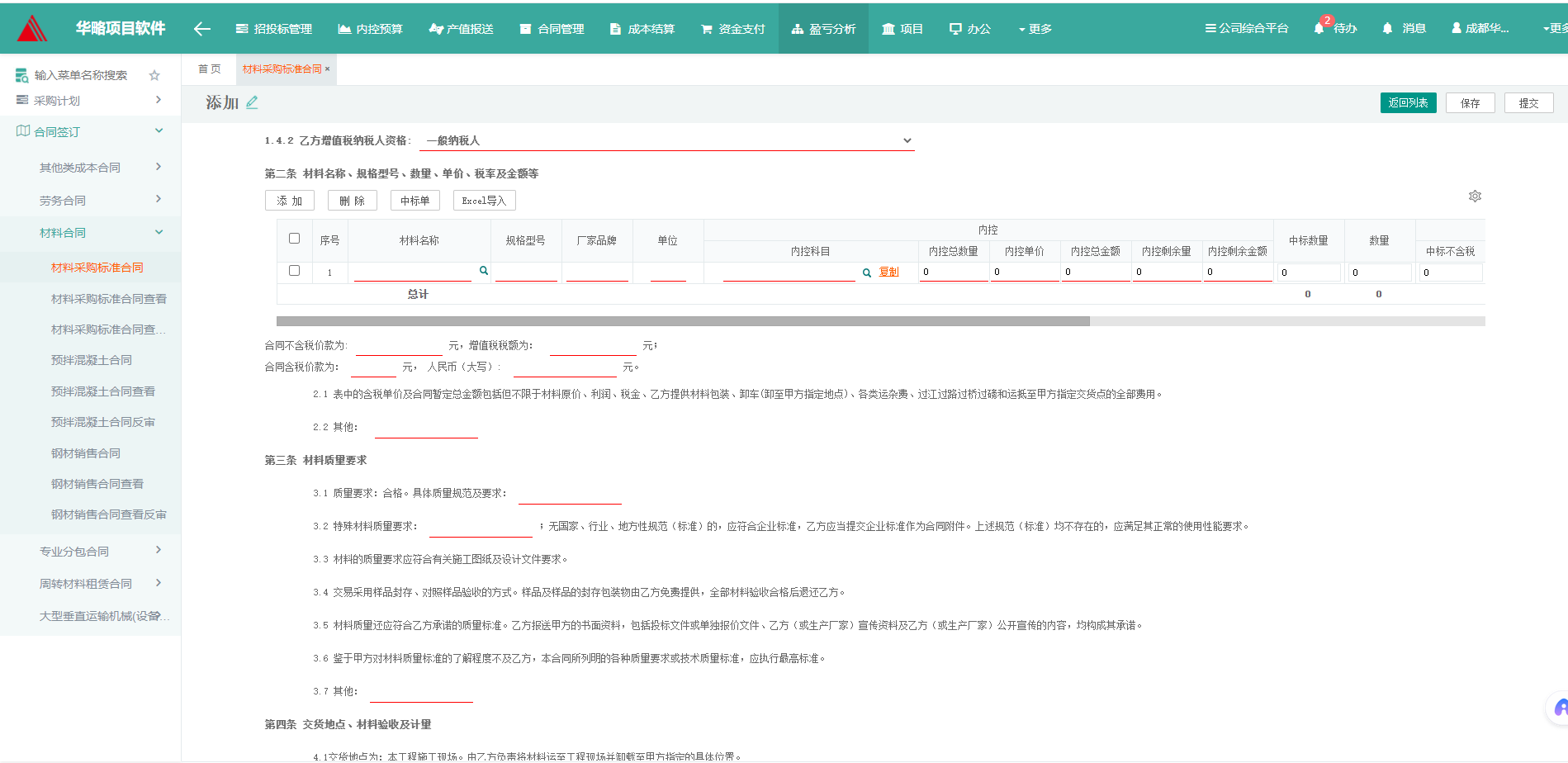This screenshot has height=763, width=1568.
Task: Focus the 输入菜单名称搜索 field
Action: 81,75
